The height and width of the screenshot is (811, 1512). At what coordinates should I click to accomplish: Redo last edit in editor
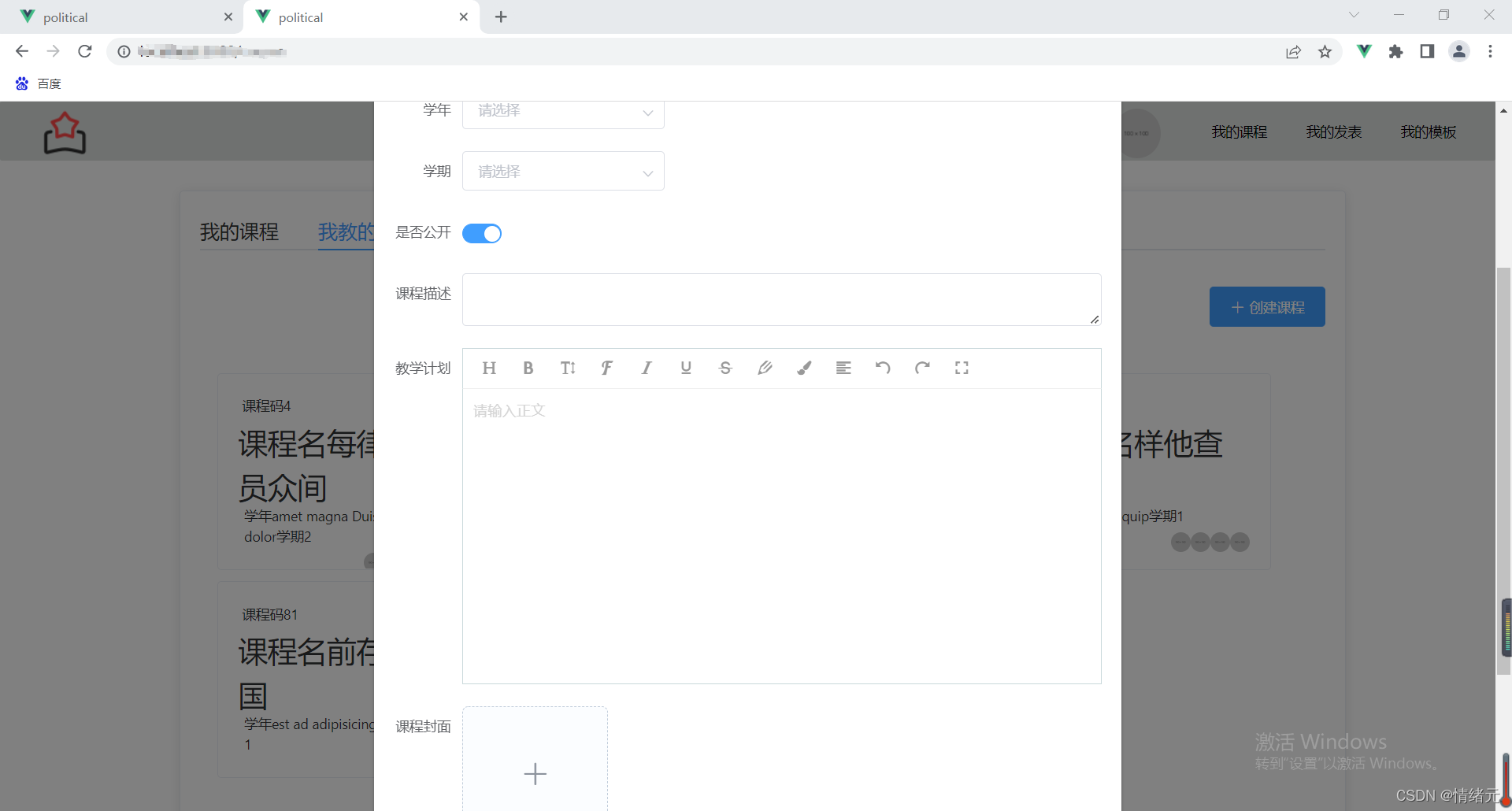click(x=922, y=368)
